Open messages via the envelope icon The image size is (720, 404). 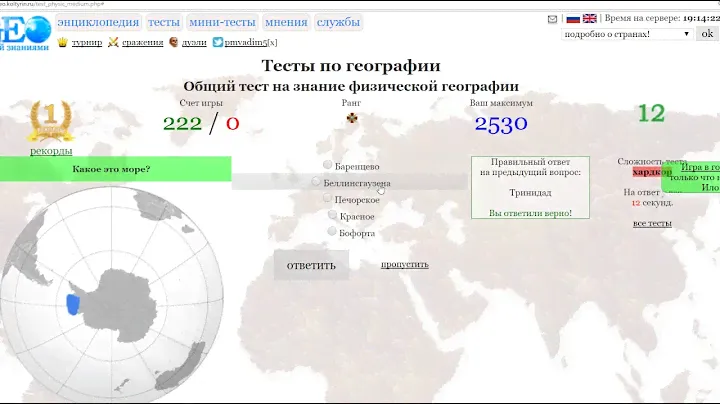click(x=553, y=19)
